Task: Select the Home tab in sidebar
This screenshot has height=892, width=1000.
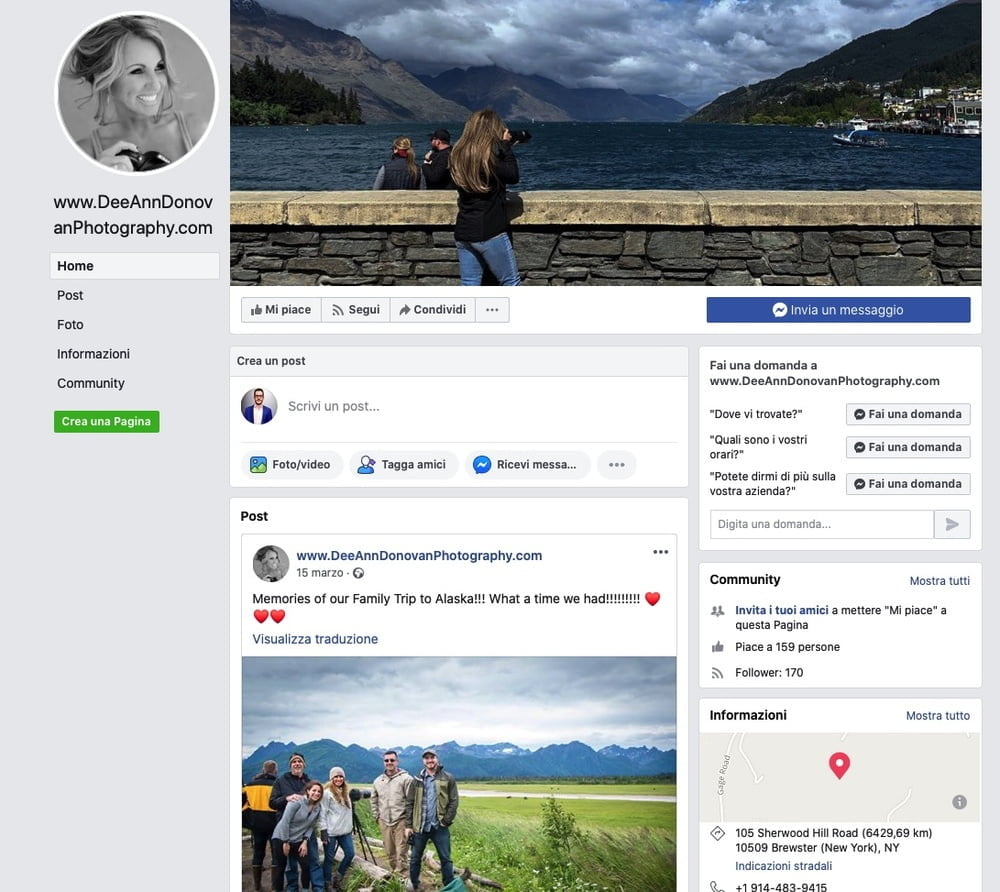Action: pos(135,266)
